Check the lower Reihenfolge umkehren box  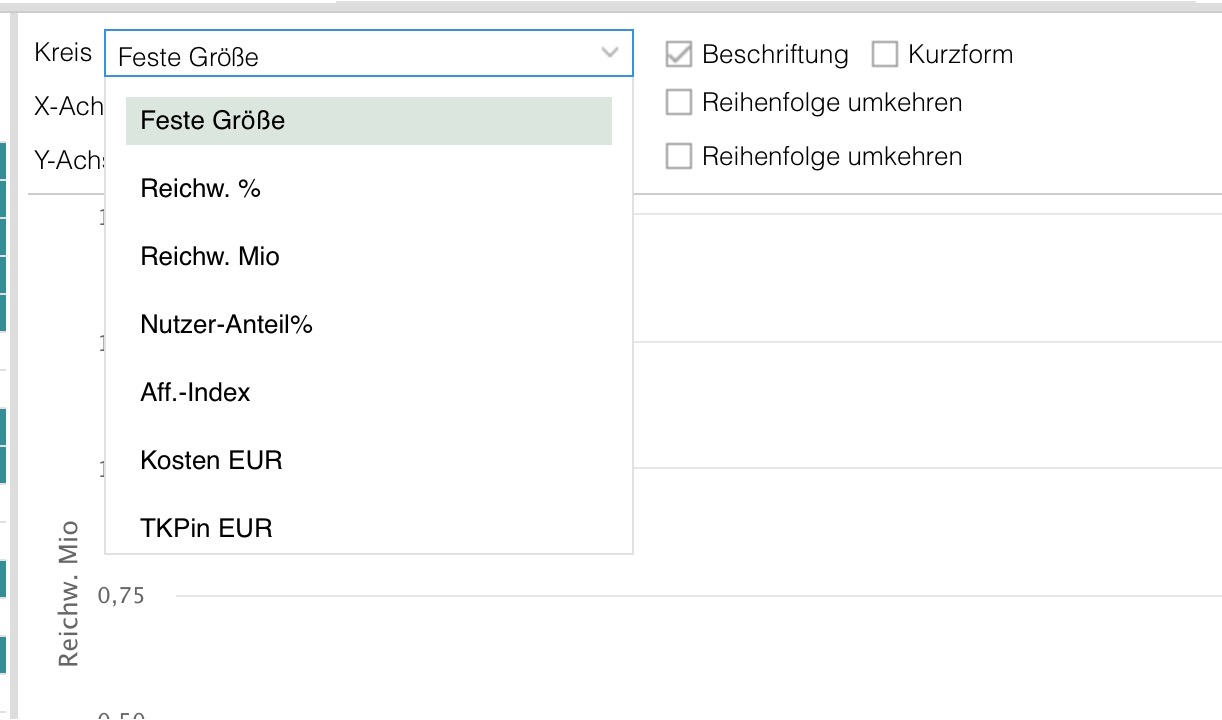pyautogui.click(x=681, y=156)
